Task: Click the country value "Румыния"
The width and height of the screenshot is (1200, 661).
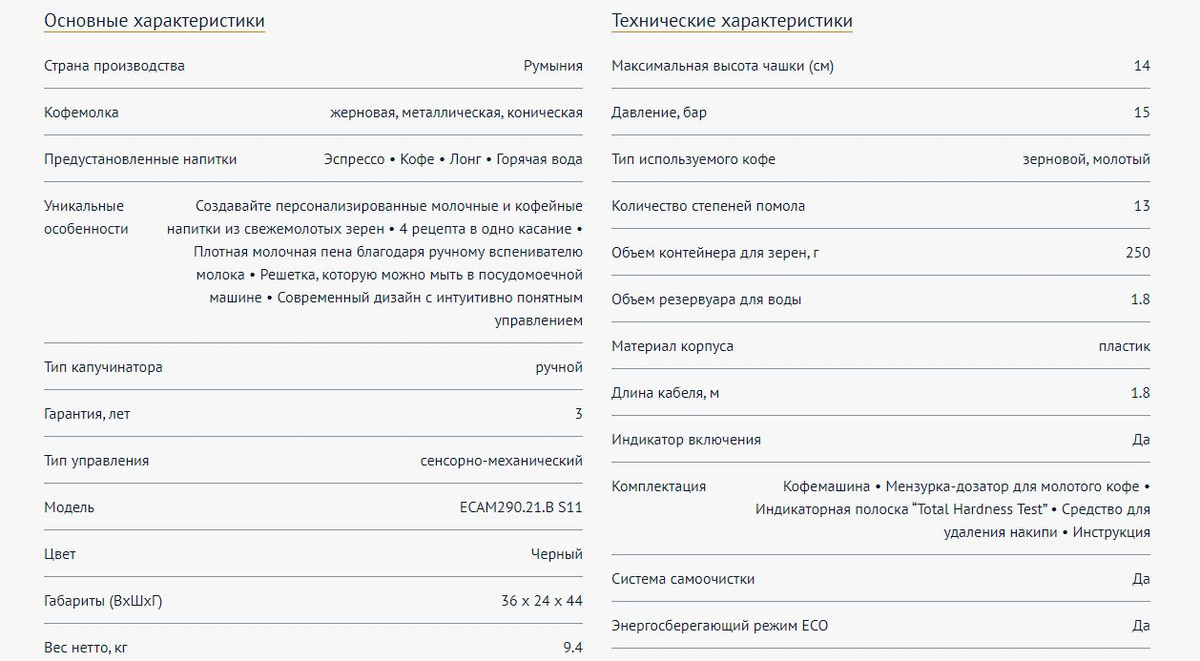Action: (x=553, y=66)
